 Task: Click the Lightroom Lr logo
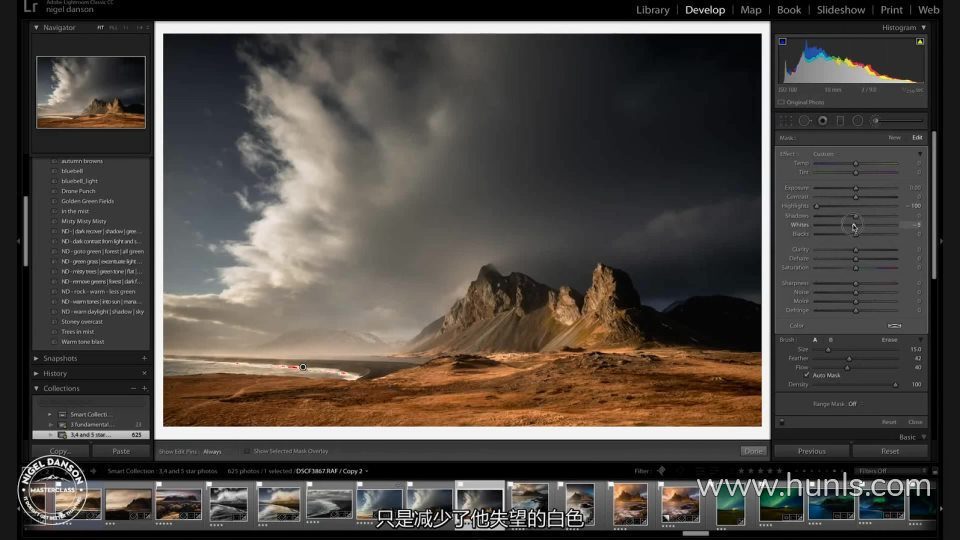(31, 7)
